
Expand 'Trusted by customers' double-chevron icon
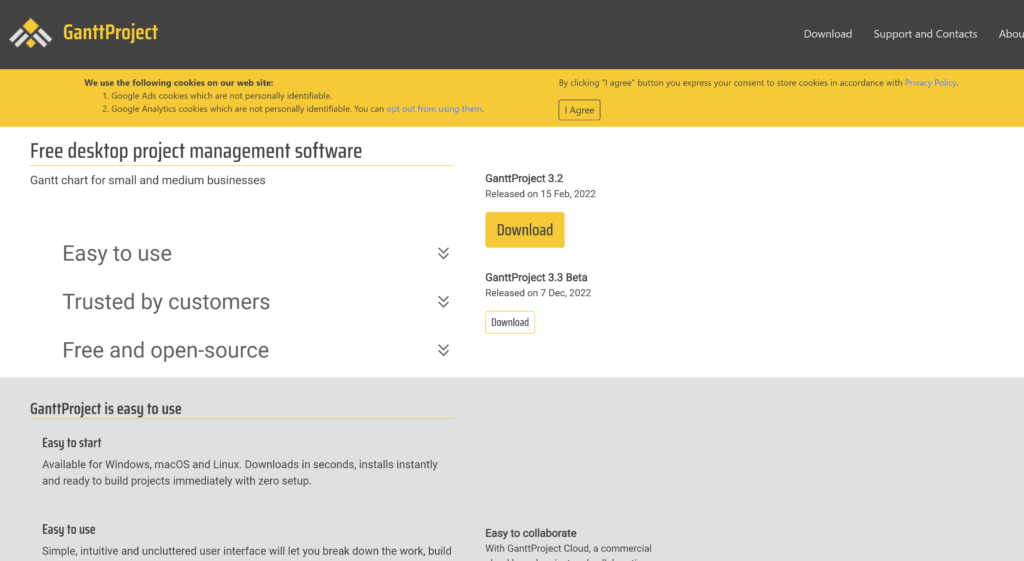[x=443, y=302]
